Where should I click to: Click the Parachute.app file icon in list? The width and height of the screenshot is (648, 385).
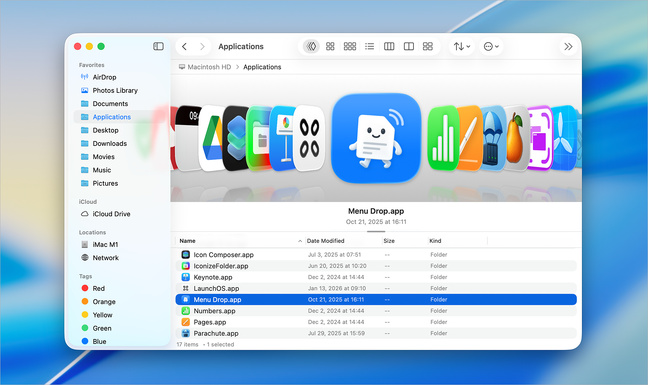[x=186, y=333]
